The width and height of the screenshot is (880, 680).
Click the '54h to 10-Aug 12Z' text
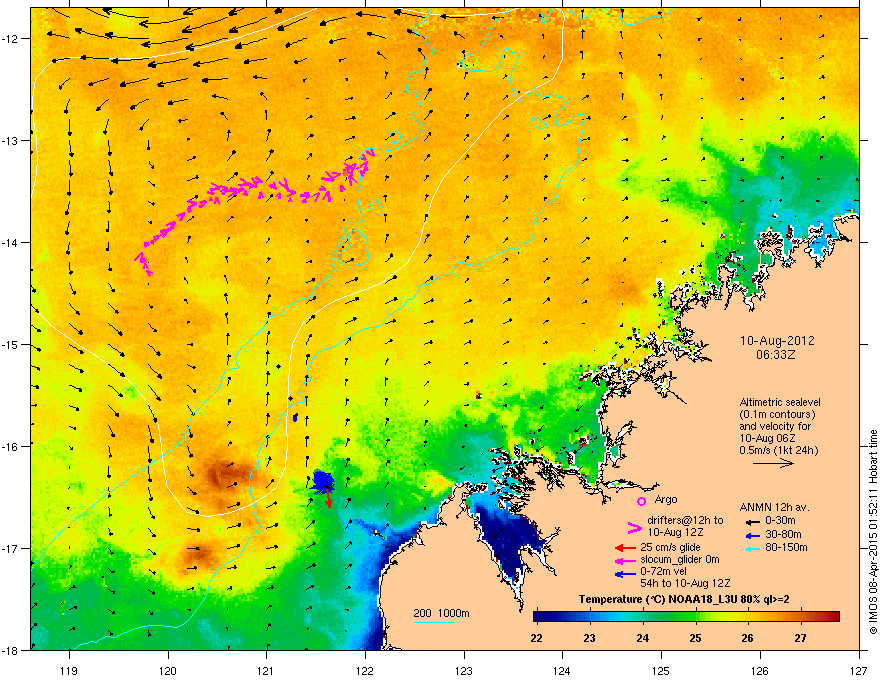click(x=685, y=583)
